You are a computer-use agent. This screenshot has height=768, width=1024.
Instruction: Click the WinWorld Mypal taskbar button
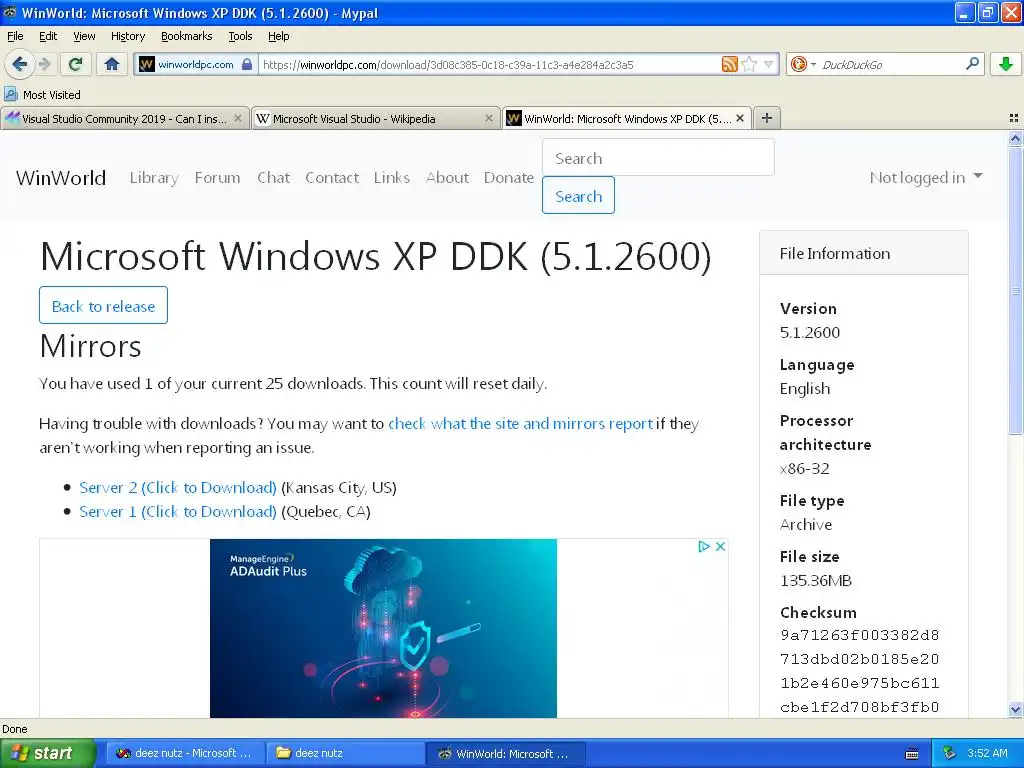[x=506, y=753]
